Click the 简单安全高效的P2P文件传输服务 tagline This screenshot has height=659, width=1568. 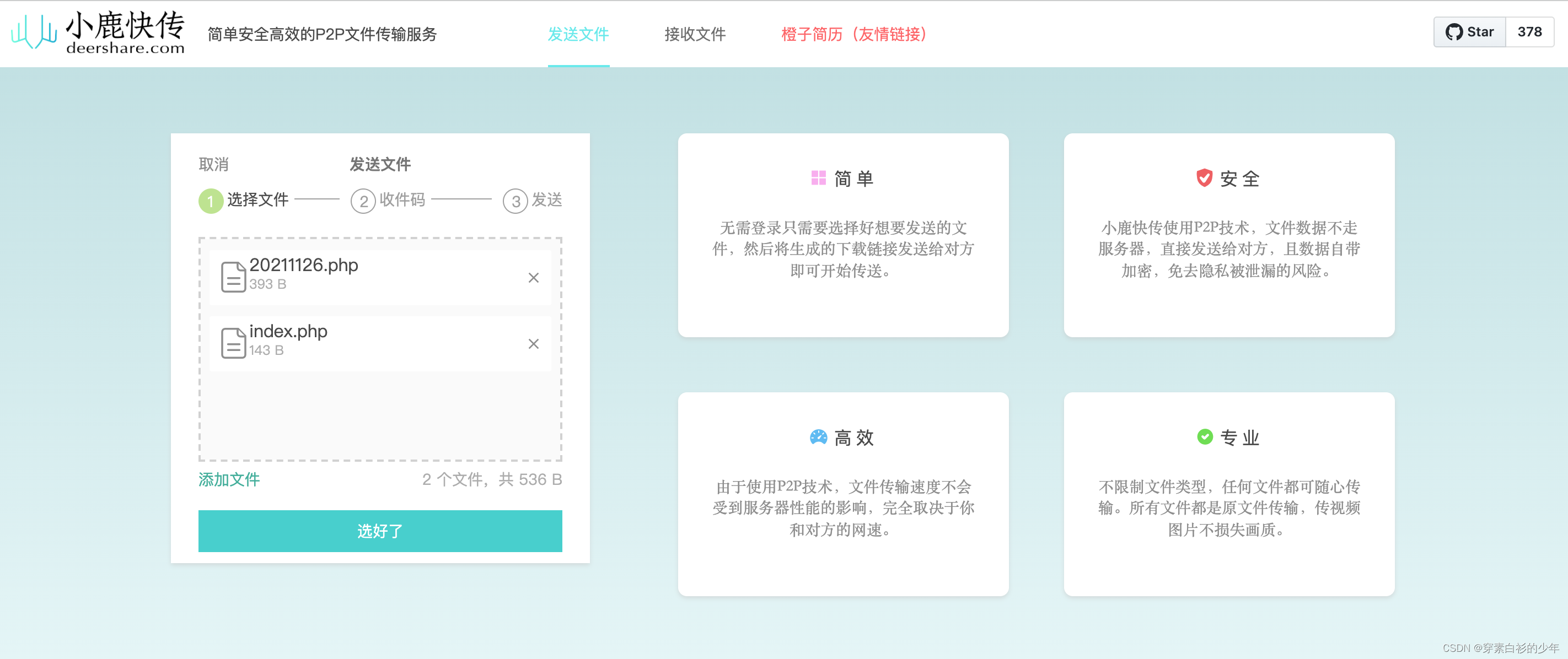[x=322, y=34]
